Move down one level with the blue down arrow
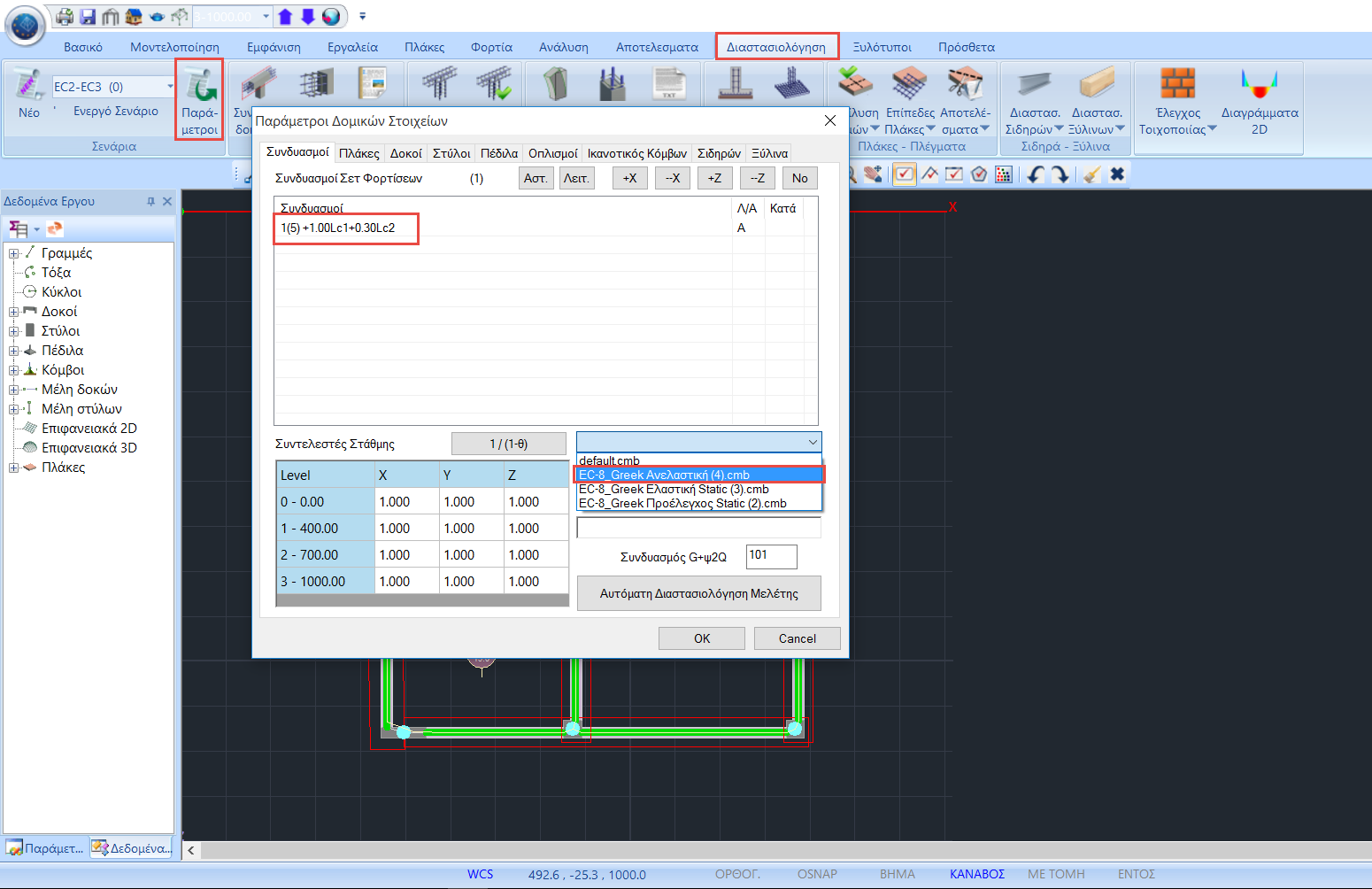The image size is (1372, 889). 307,16
